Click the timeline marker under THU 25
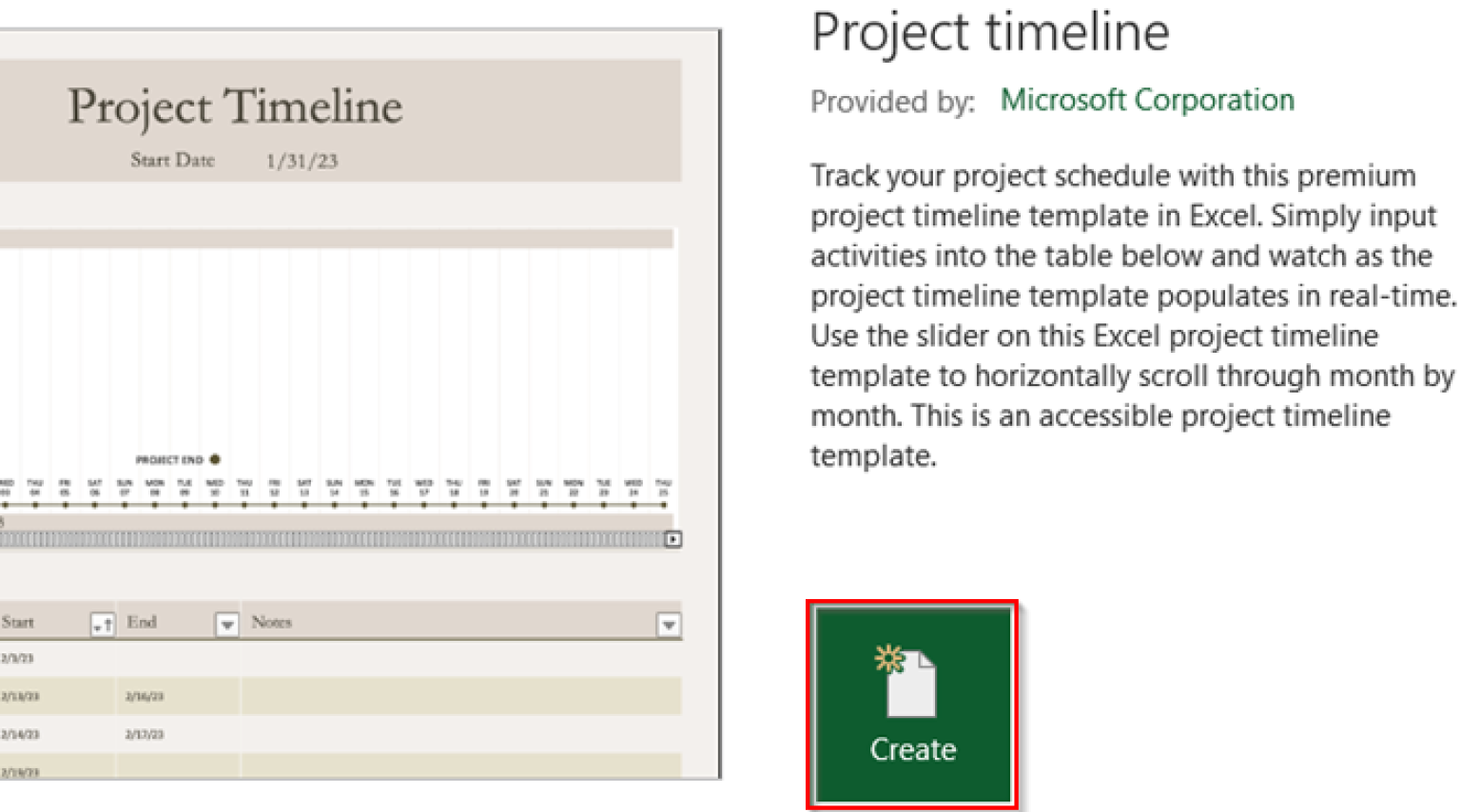 663,504
